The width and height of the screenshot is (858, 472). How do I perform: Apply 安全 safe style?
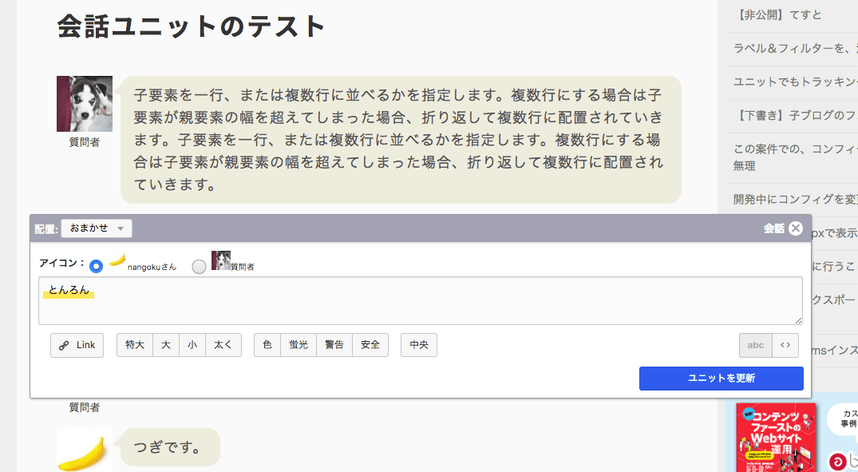pyautogui.click(x=370, y=345)
